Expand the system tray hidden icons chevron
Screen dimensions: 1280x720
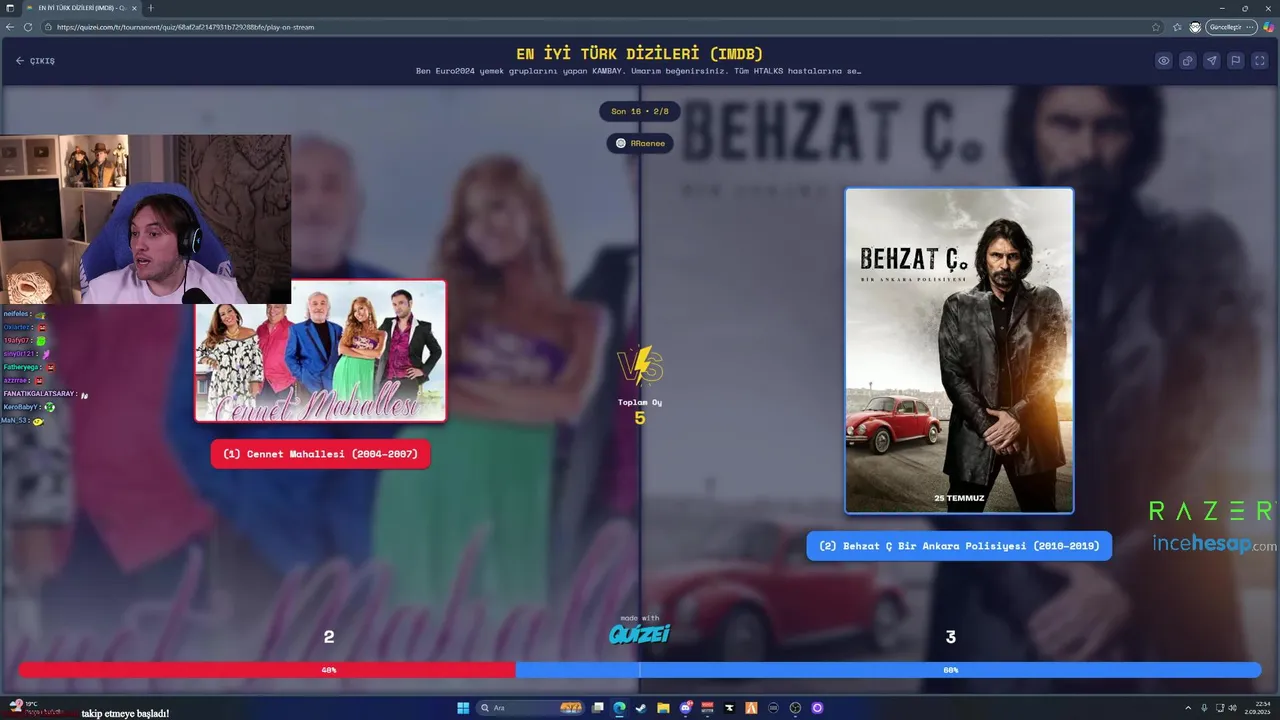[x=1187, y=708]
